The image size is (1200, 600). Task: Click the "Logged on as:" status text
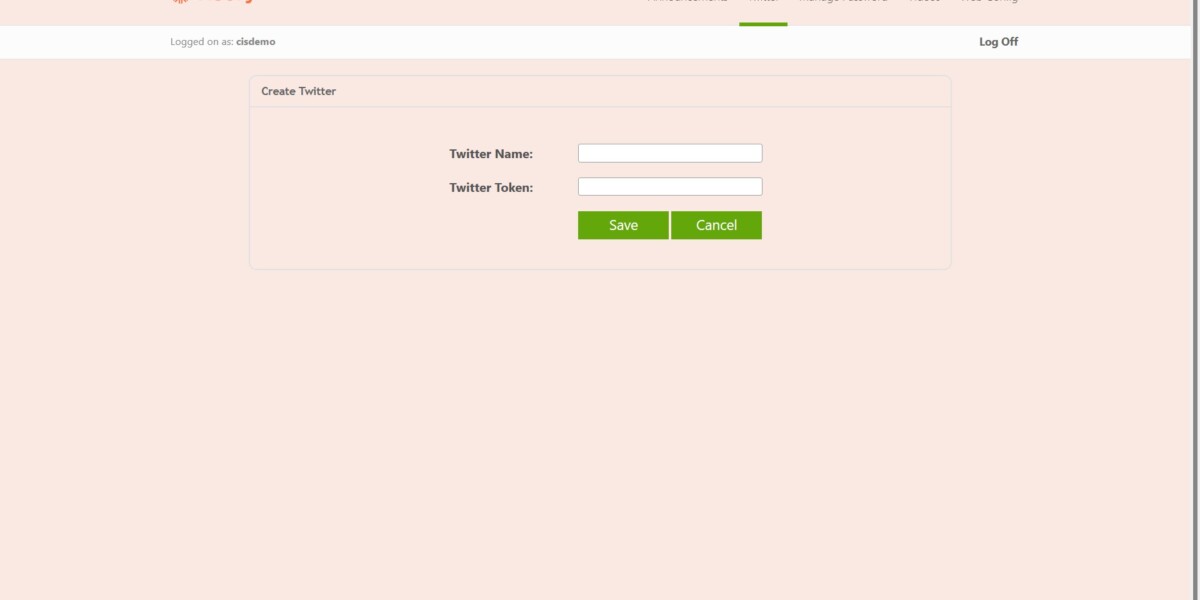[202, 42]
